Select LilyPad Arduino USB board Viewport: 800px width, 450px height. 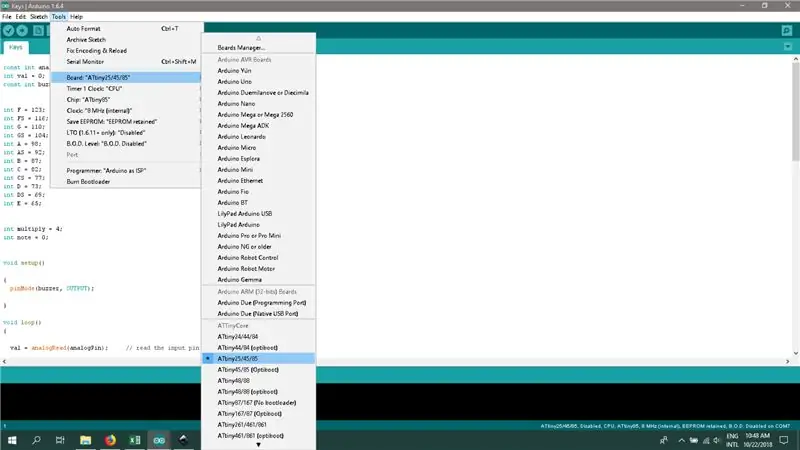259,214
